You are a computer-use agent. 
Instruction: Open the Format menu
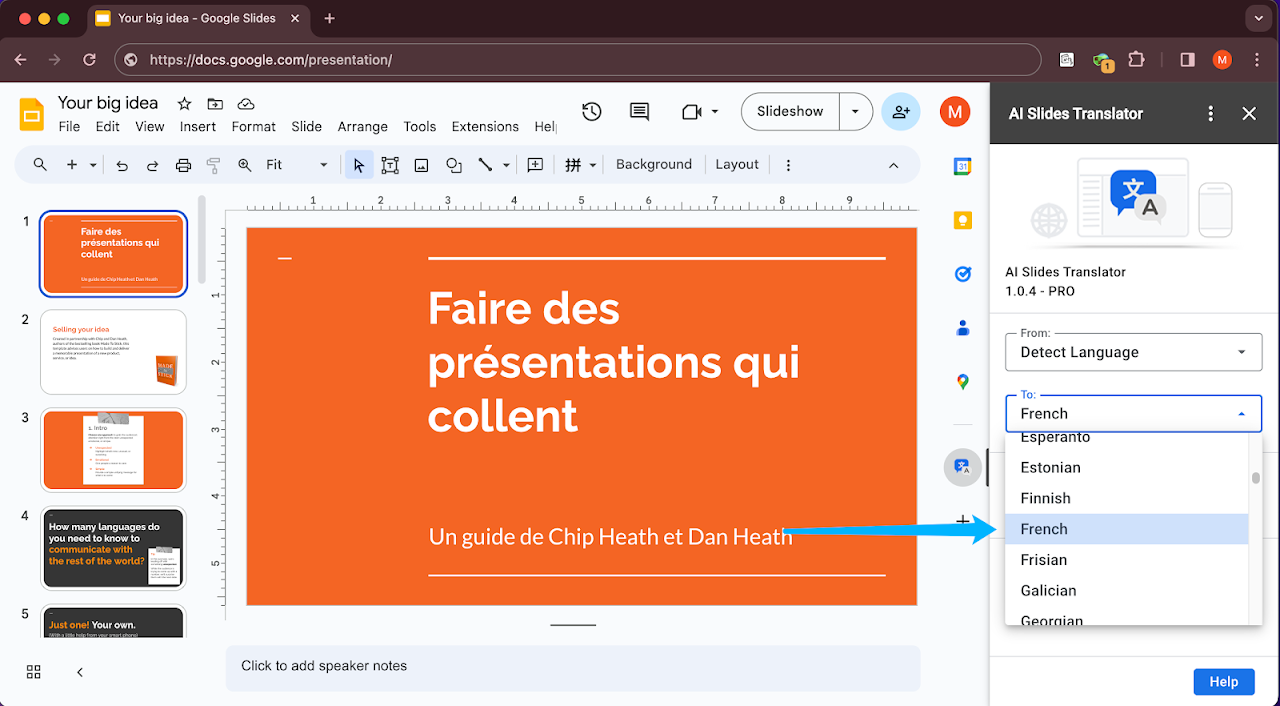tap(253, 127)
